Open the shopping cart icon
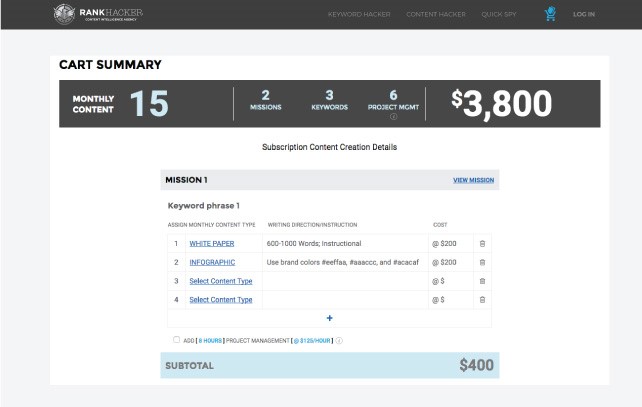 550,14
